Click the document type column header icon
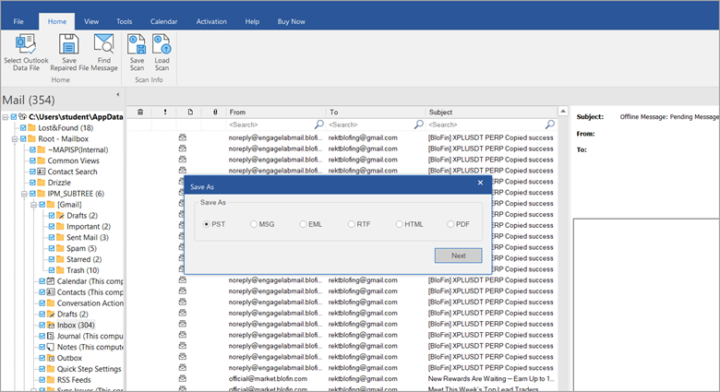The width and height of the screenshot is (720, 392). 190,112
